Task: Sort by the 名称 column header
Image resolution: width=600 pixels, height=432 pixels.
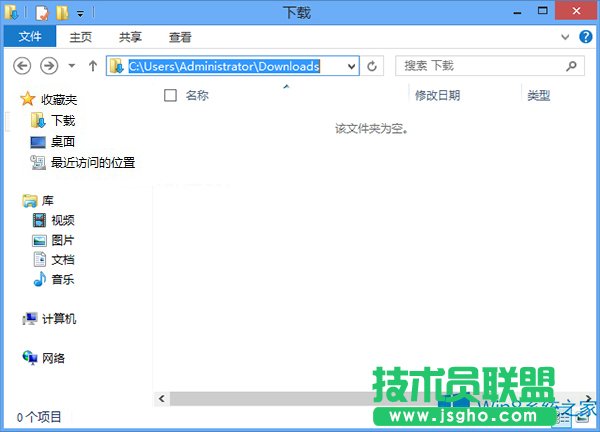Action: pyautogui.click(x=197, y=95)
